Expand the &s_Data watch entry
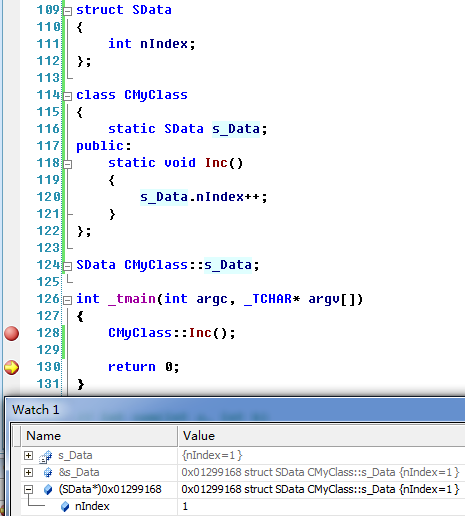This screenshot has height=516, width=465. pyautogui.click(x=29, y=472)
